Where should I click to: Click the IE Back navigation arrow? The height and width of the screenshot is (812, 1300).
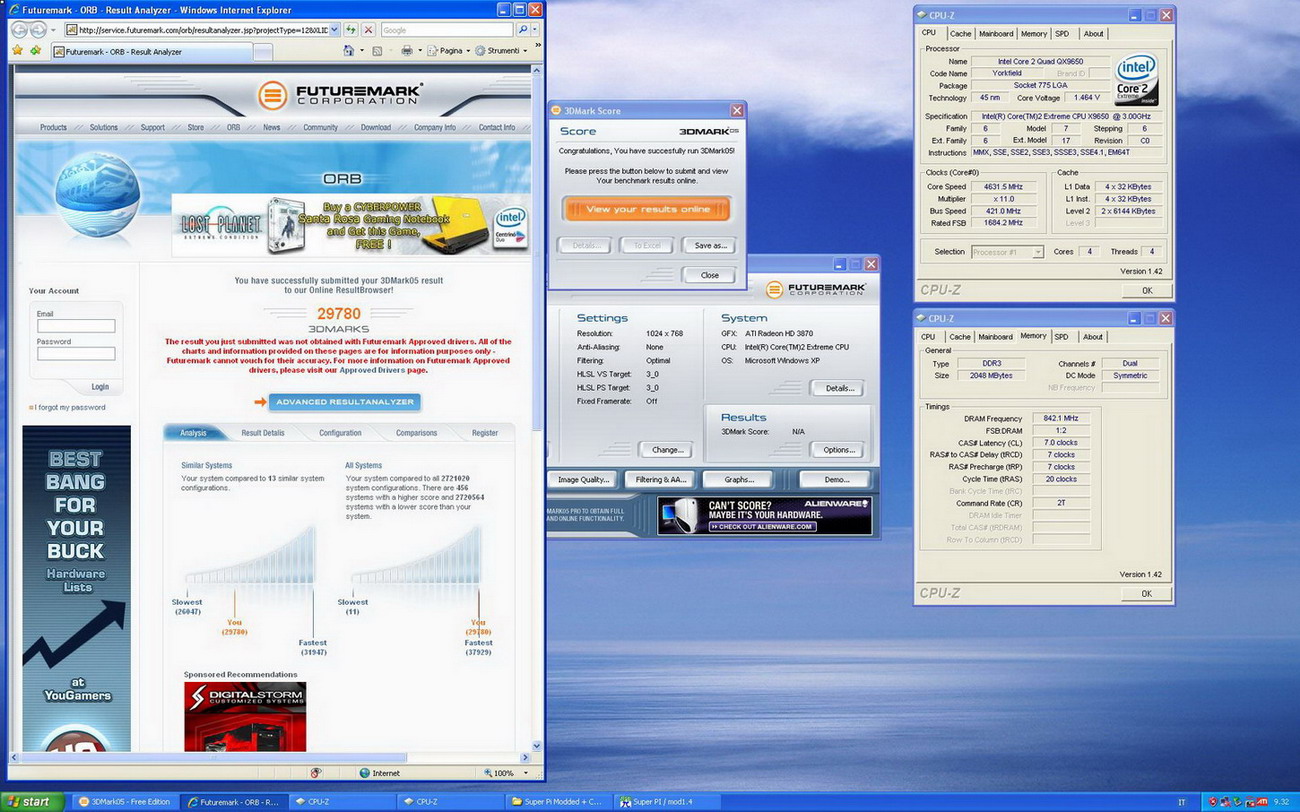[19, 30]
